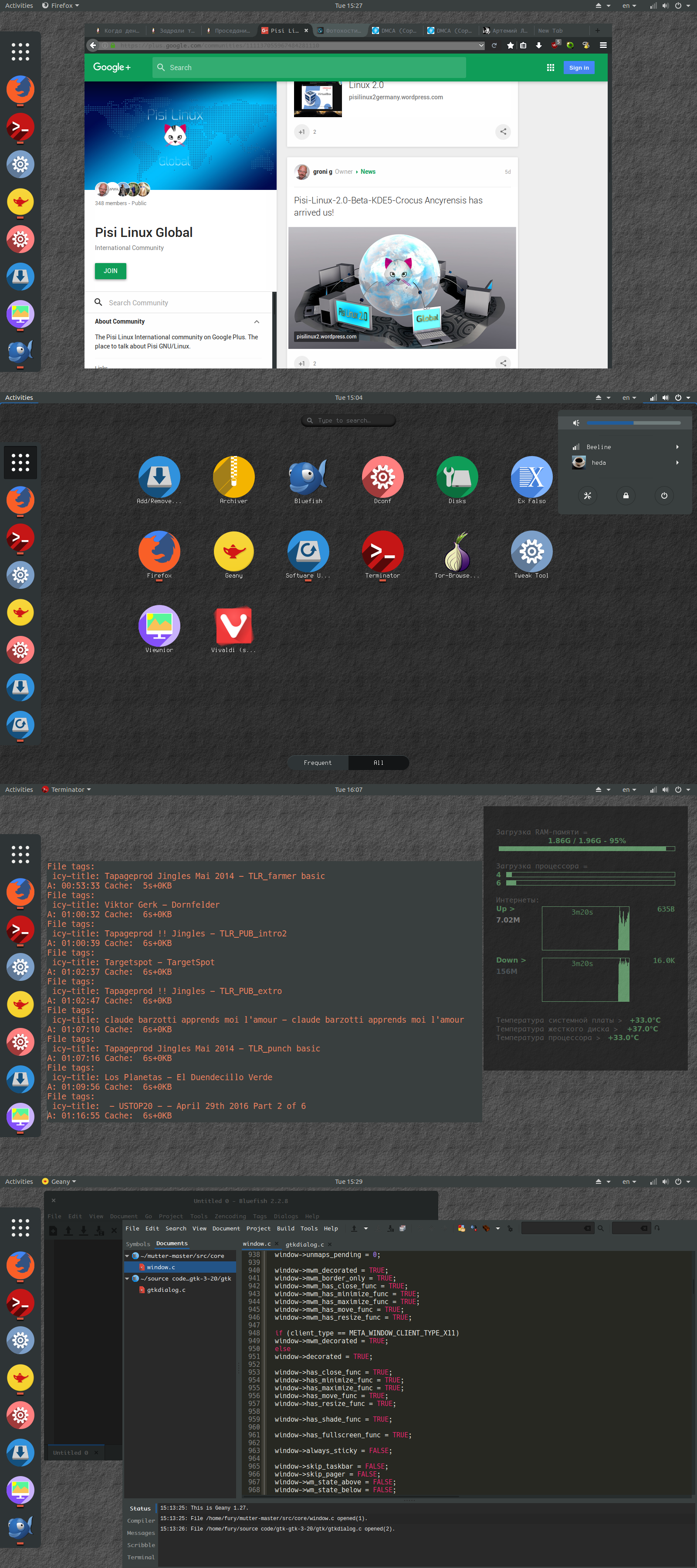Open the Terminator app menu in top bar
697x1568 pixels.
(x=66, y=790)
